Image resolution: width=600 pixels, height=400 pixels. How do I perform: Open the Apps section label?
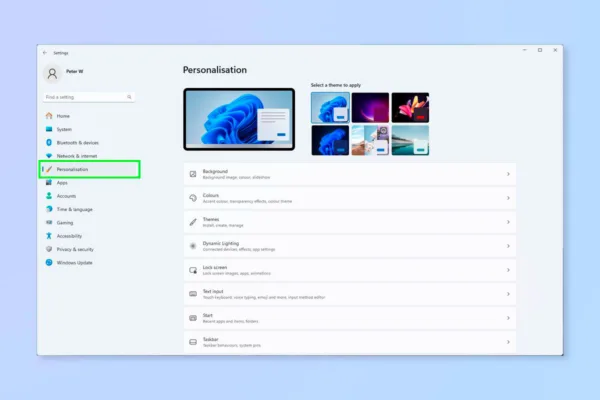point(62,183)
